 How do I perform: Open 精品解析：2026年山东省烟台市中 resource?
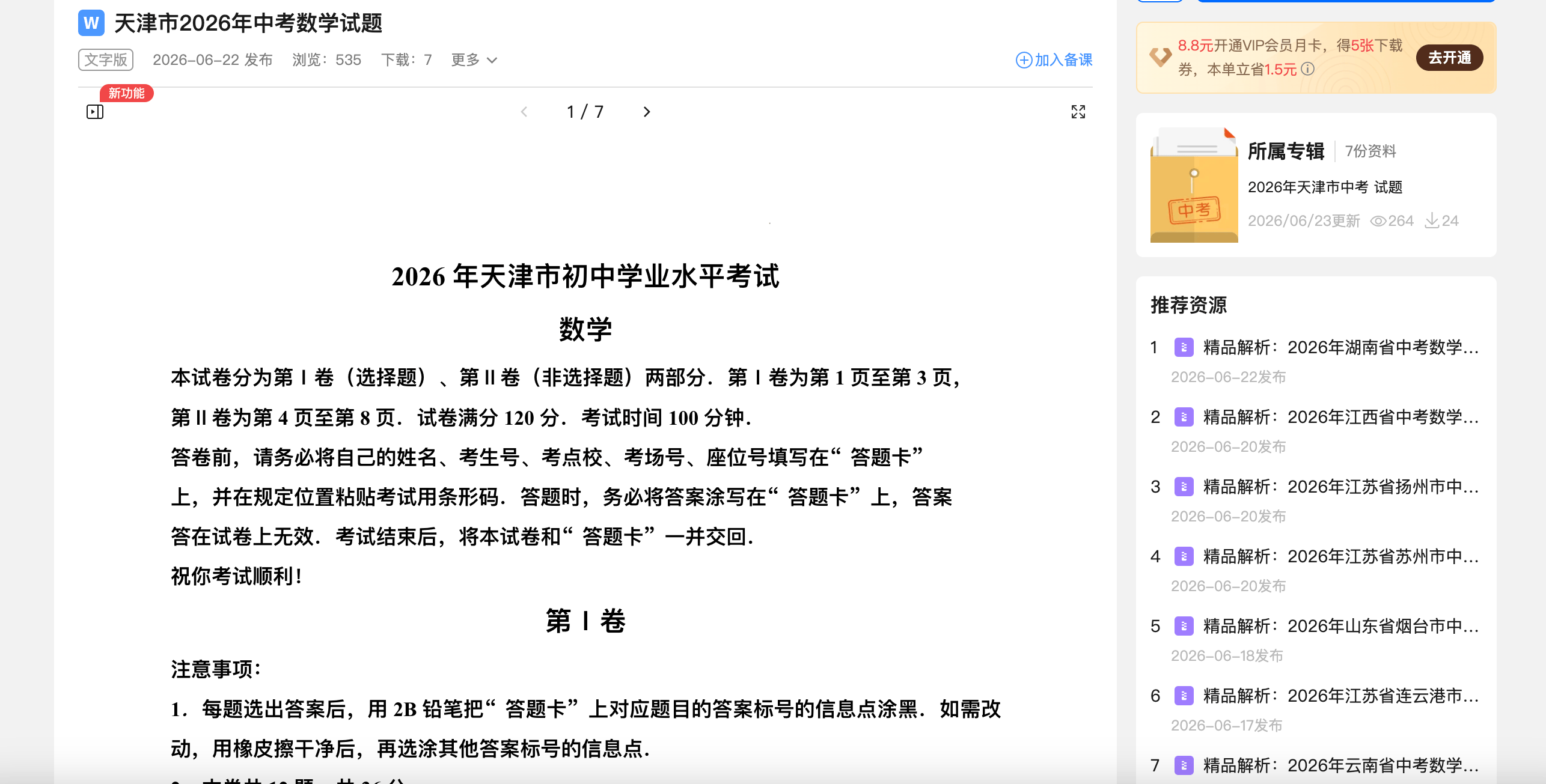click(1340, 626)
